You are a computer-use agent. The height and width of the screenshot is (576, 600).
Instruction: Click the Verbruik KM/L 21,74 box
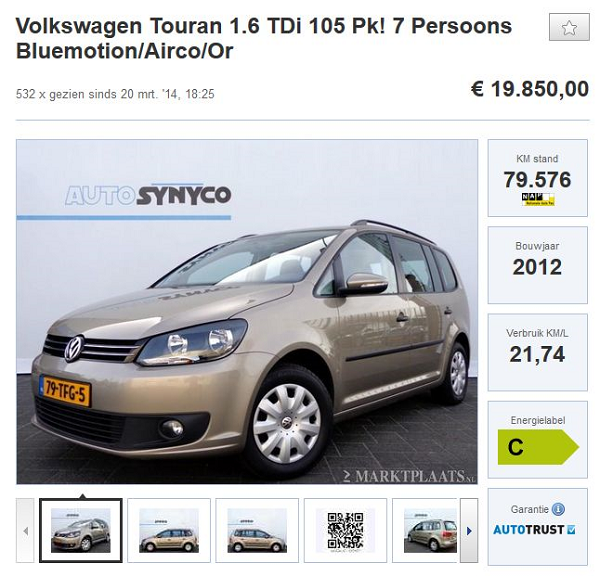538,352
